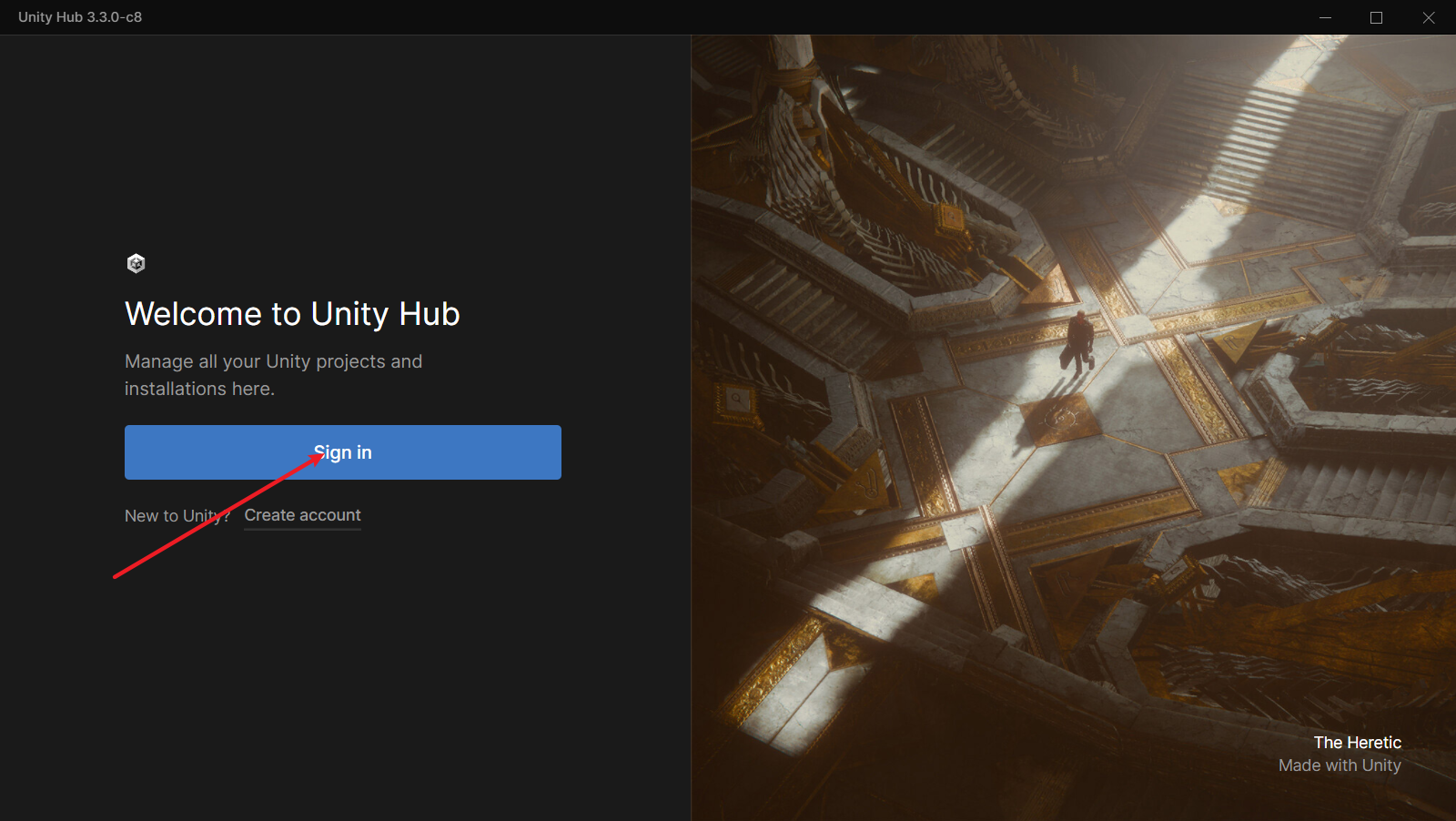Image resolution: width=1456 pixels, height=821 pixels.
Task: Click the Unity logo icon above the welcome heading
Action: click(136, 264)
